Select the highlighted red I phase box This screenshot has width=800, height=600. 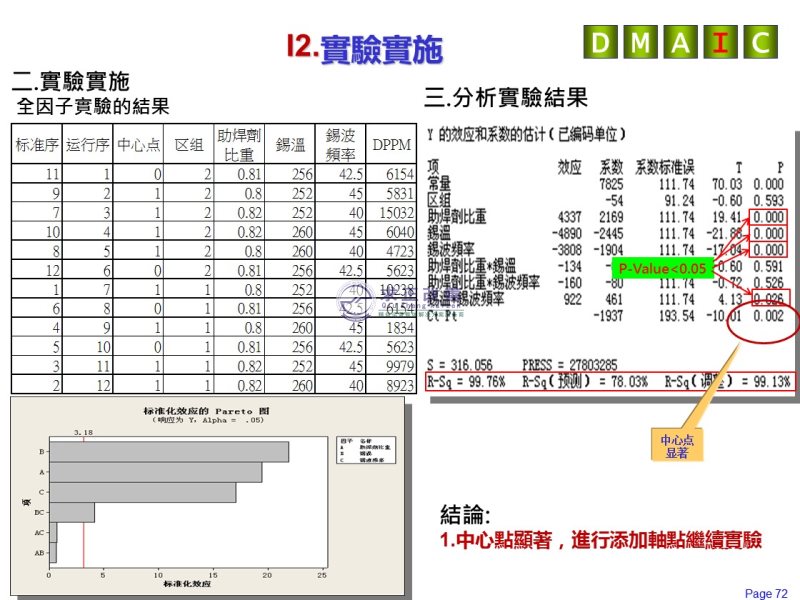pos(720,43)
